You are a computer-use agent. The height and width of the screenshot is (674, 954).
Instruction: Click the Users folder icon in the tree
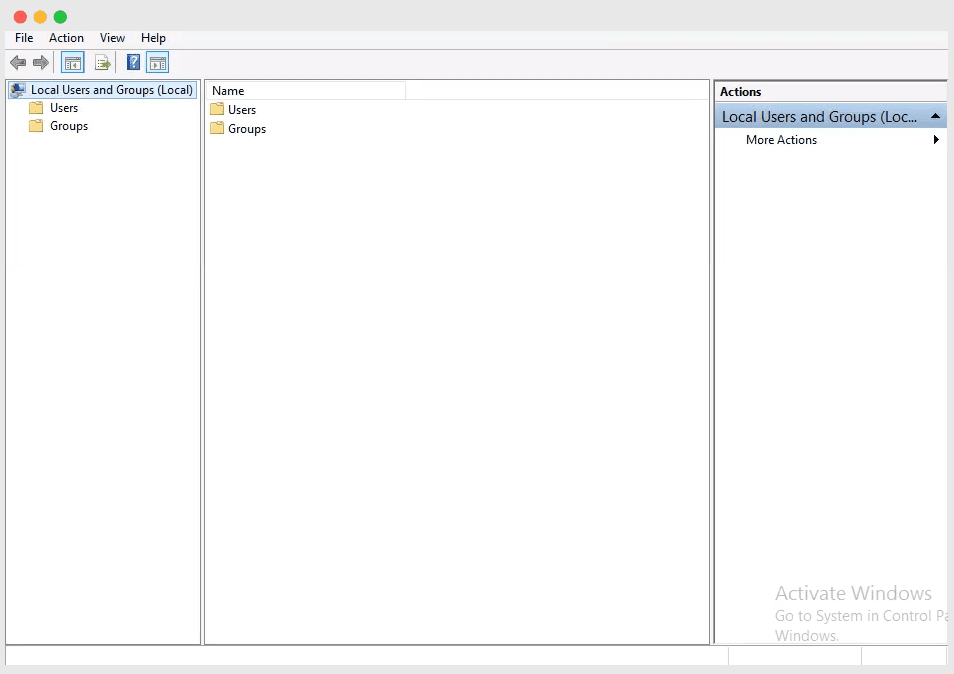coord(36,108)
